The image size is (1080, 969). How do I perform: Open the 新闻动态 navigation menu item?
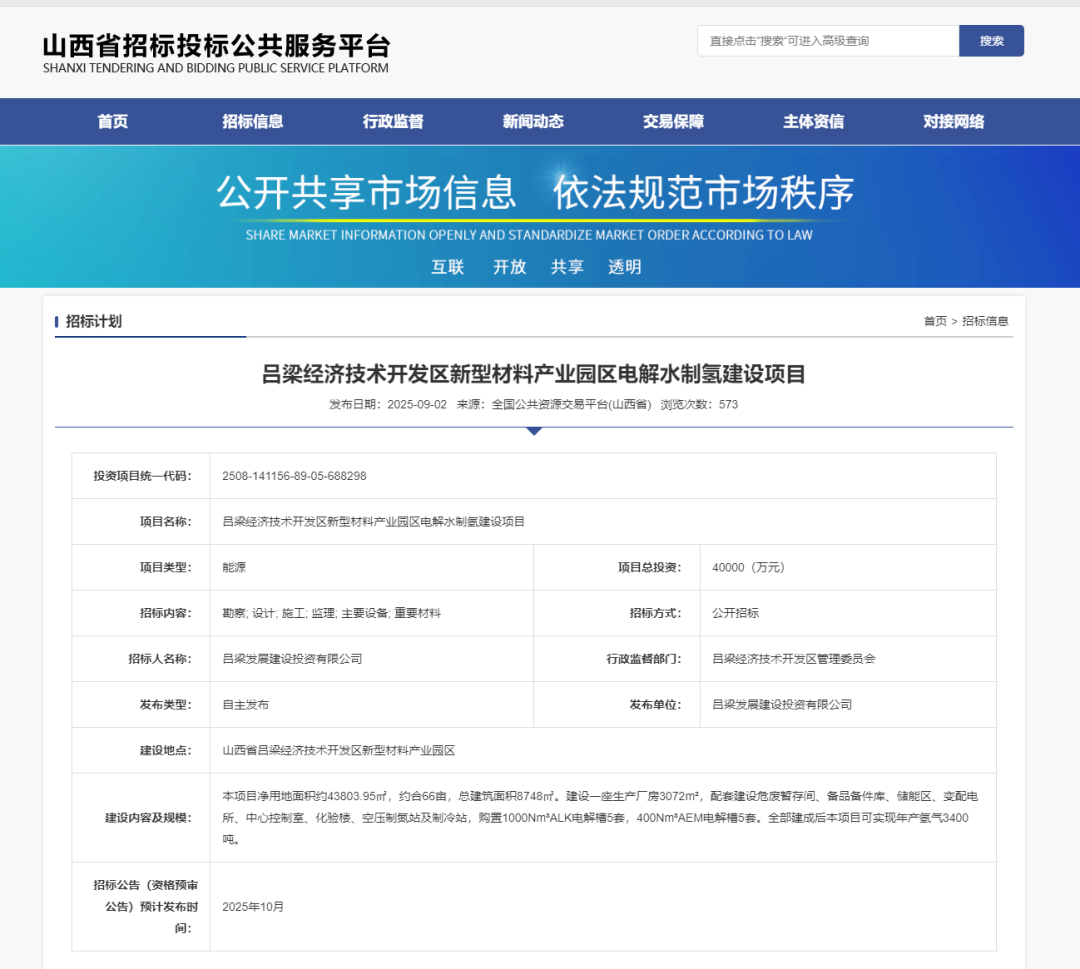click(532, 121)
